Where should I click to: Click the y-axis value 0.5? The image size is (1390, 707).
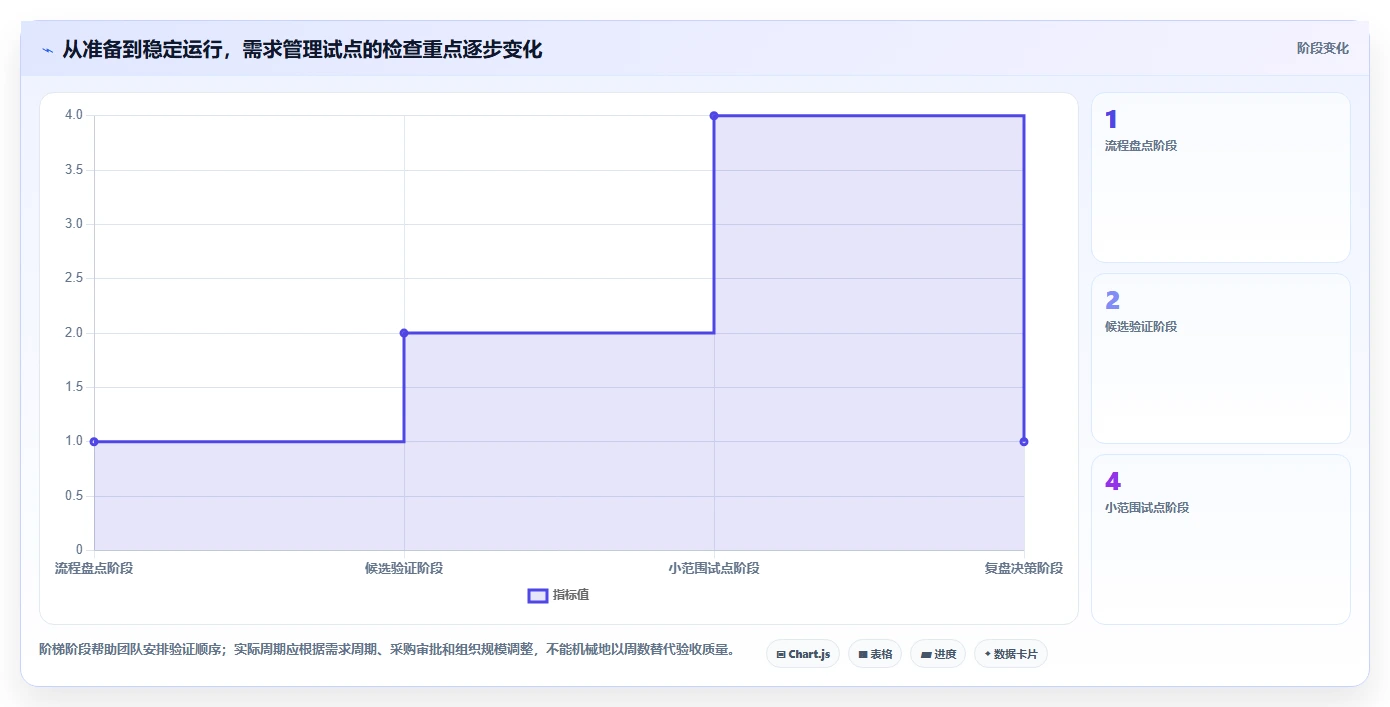pos(74,496)
